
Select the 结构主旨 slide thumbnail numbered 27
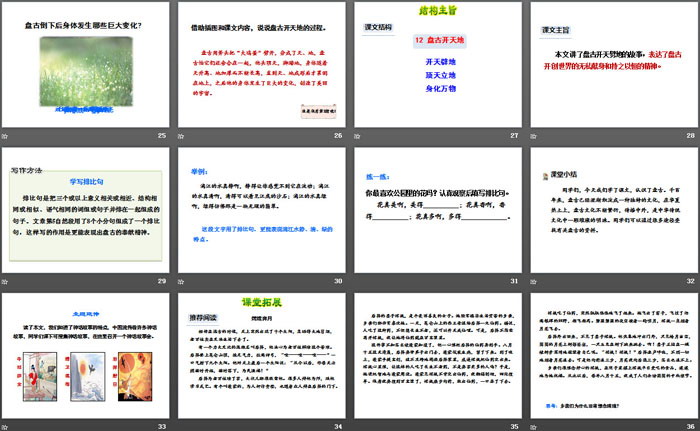(x=437, y=63)
